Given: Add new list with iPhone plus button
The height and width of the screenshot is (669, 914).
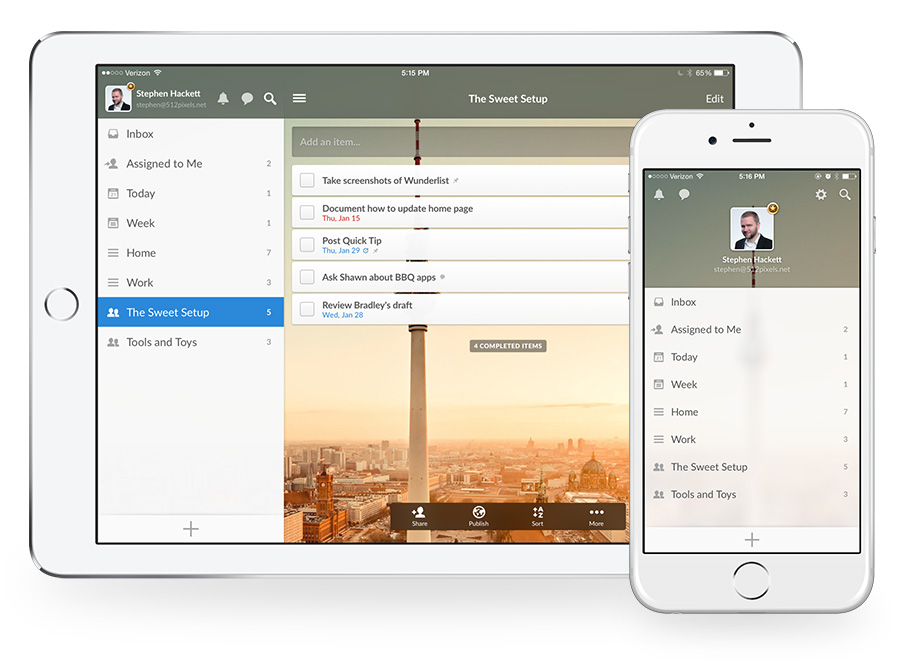Looking at the screenshot, I should click(752, 540).
